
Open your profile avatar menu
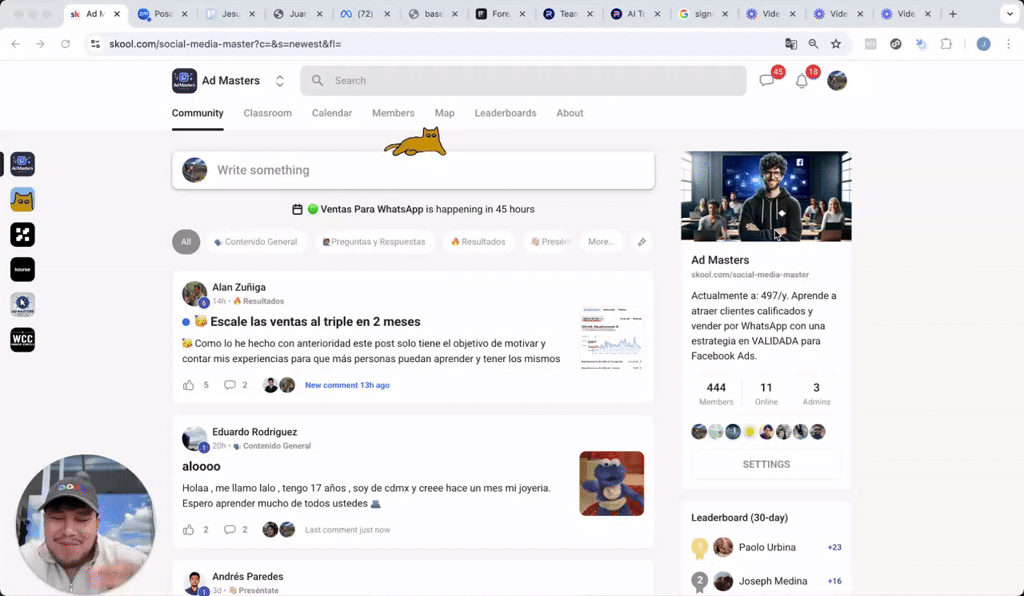(837, 80)
